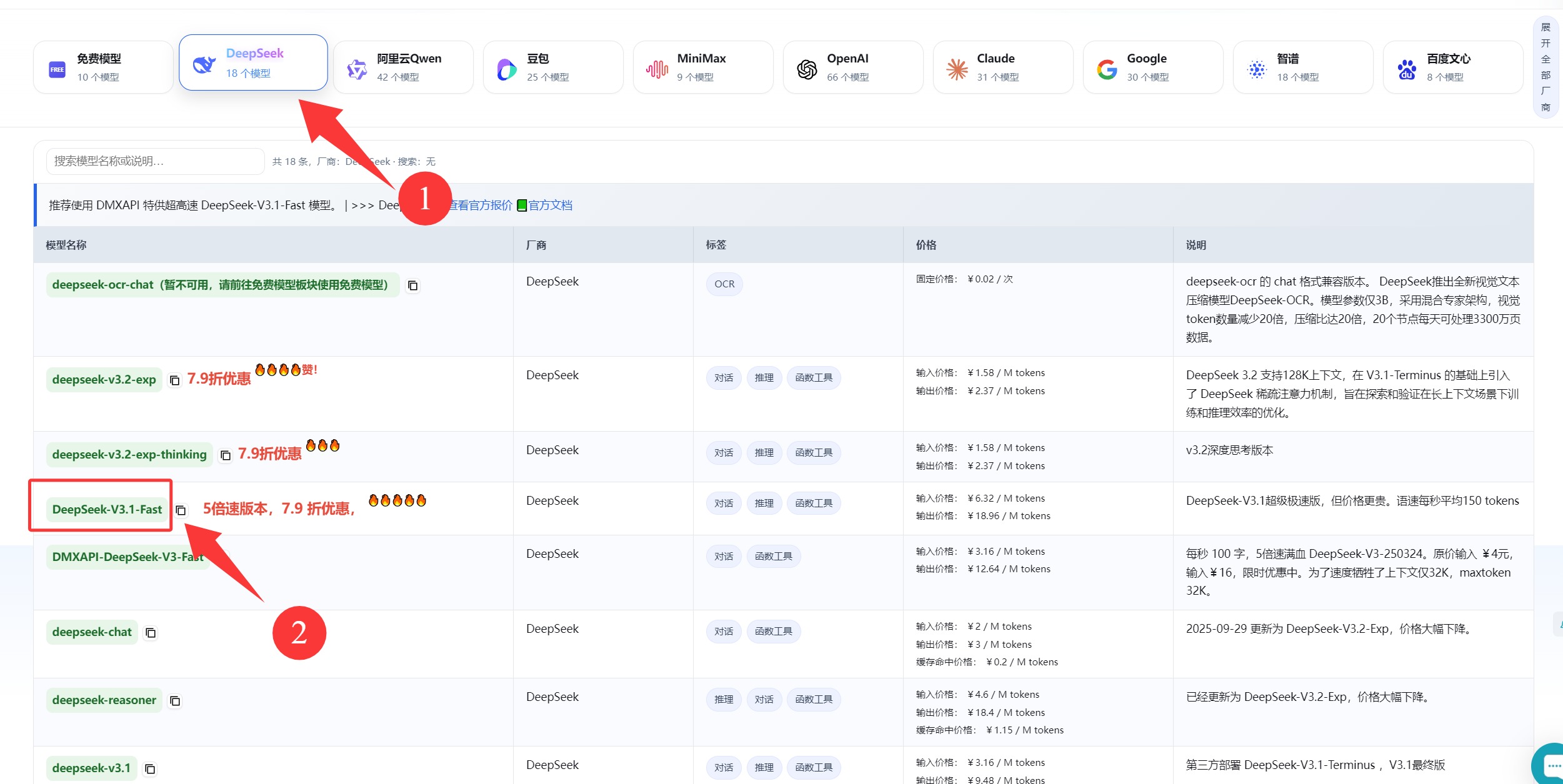Screen dimensions: 1563x784
Task: Focus the 搜索模型名称或说明 search box
Action: pyautogui.click(x=156, y=161)
